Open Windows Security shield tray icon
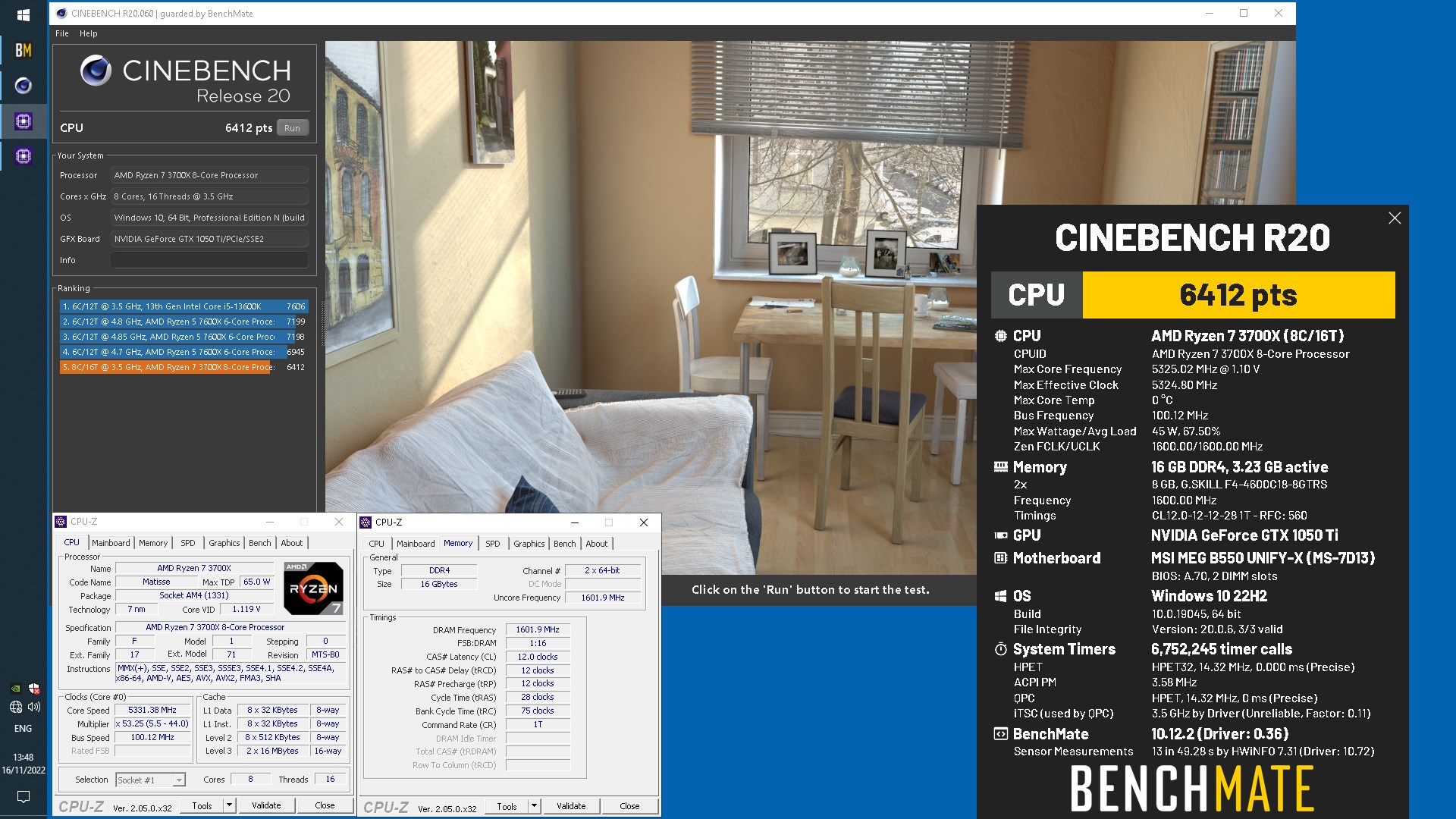1456x819 pixels. pos(34,689)
